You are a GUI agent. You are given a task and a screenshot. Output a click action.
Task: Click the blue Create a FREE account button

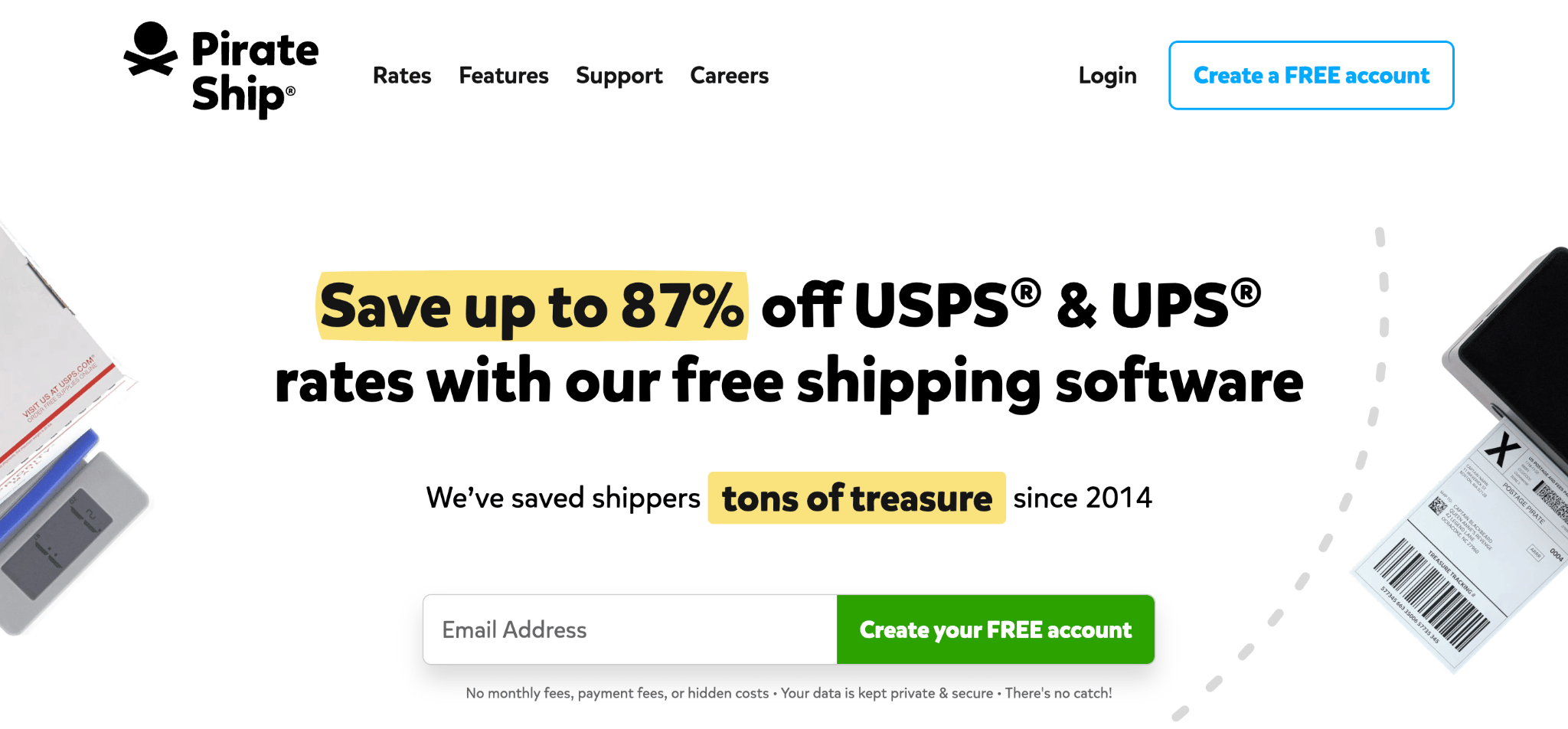click(1311, 76)
